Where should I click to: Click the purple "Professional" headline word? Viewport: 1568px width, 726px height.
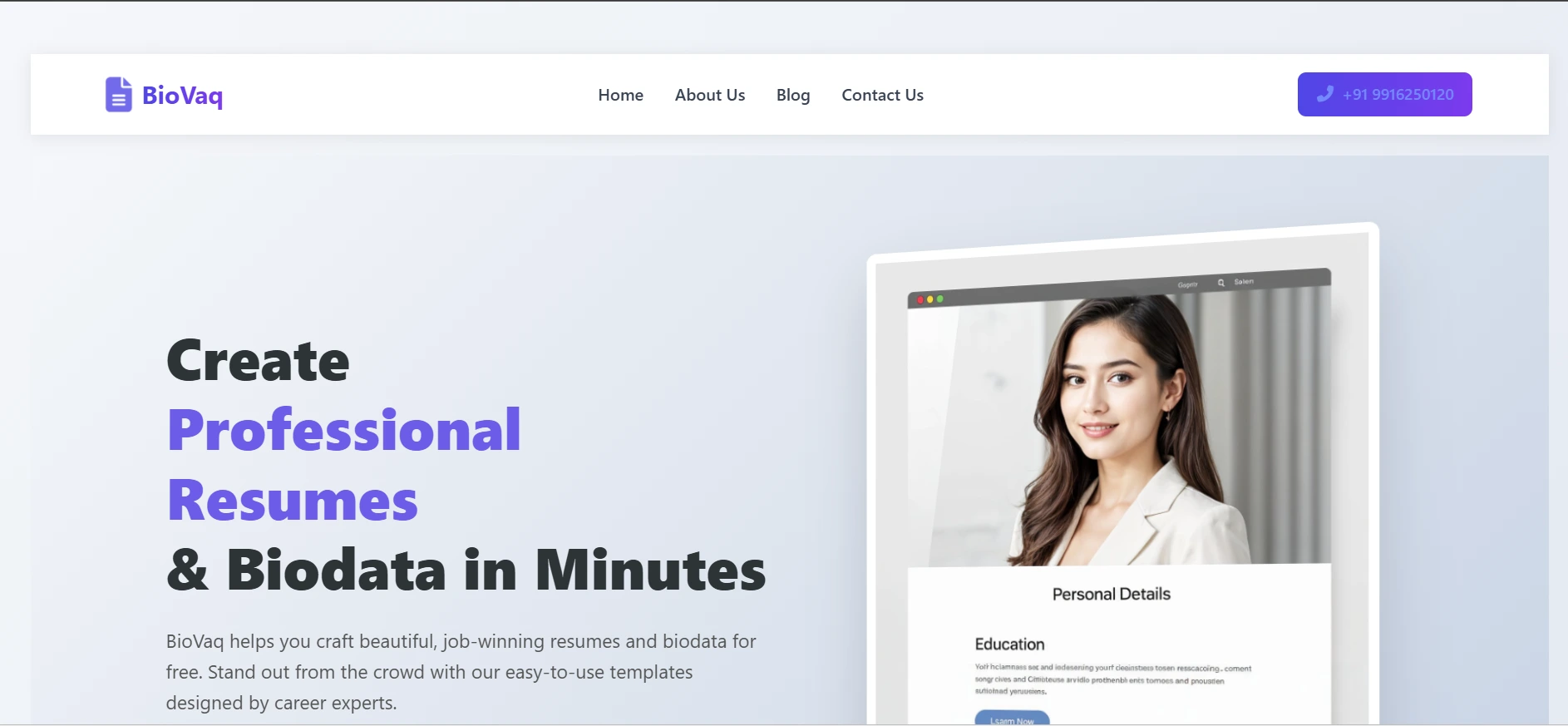tap(344, 431)
